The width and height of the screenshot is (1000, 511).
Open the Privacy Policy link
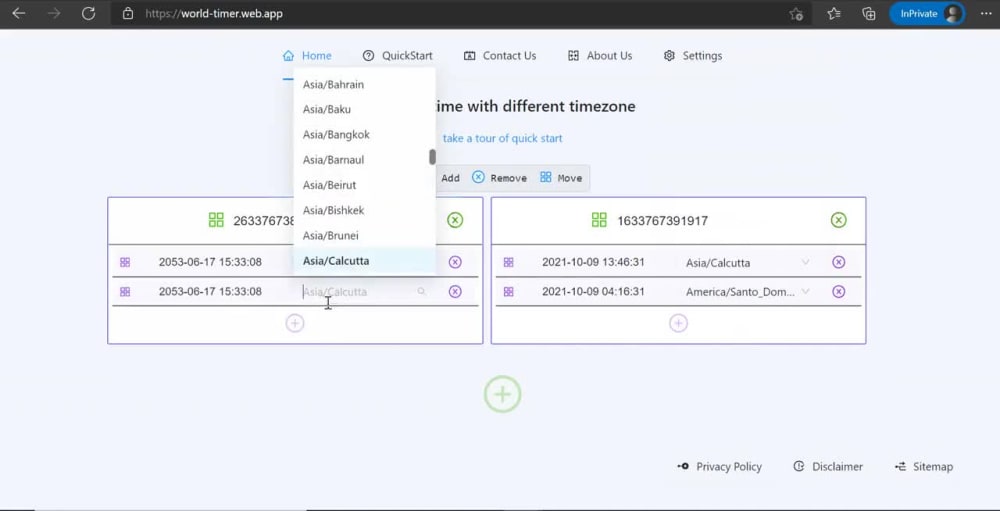(719, 467)
